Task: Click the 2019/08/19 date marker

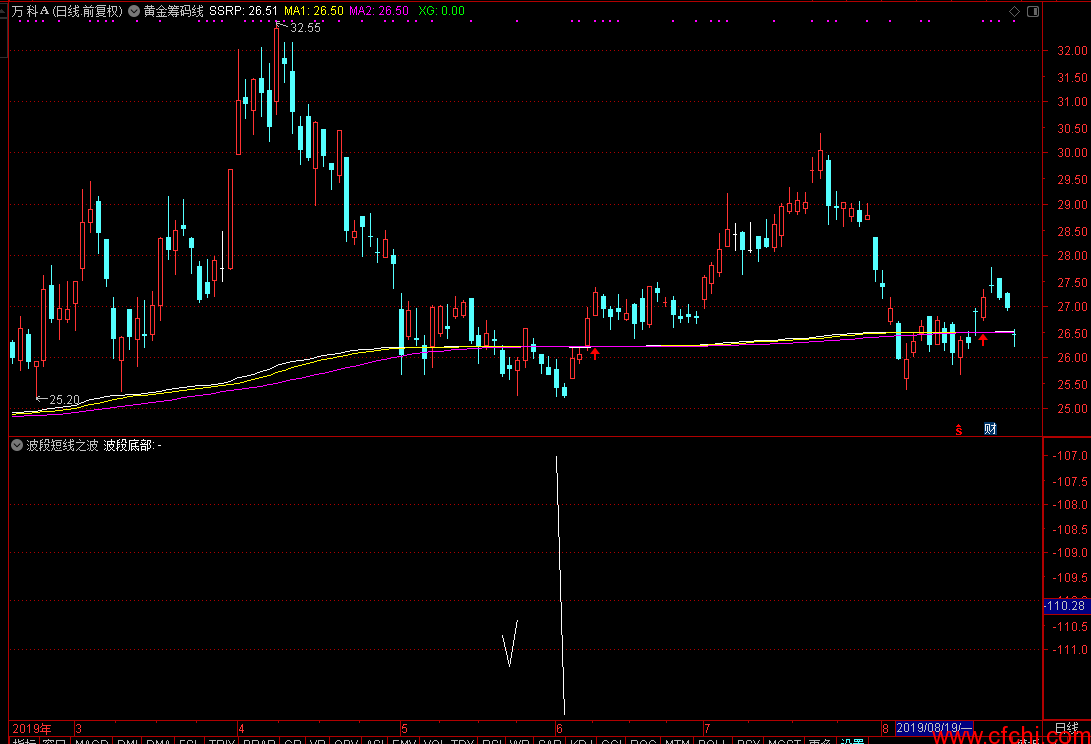Action: (x=933, y=728)
